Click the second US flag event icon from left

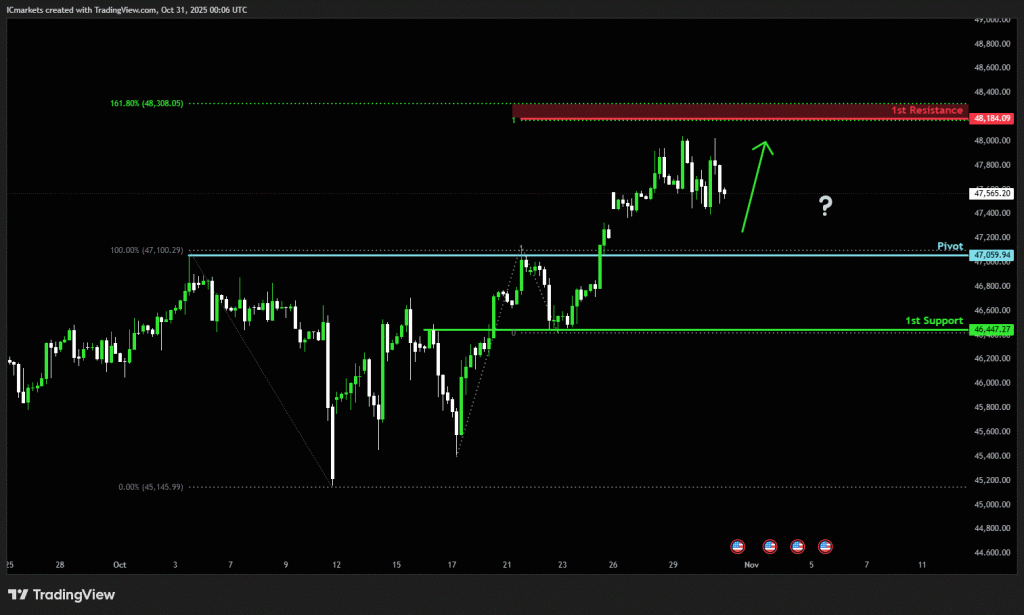coord(770,546)
